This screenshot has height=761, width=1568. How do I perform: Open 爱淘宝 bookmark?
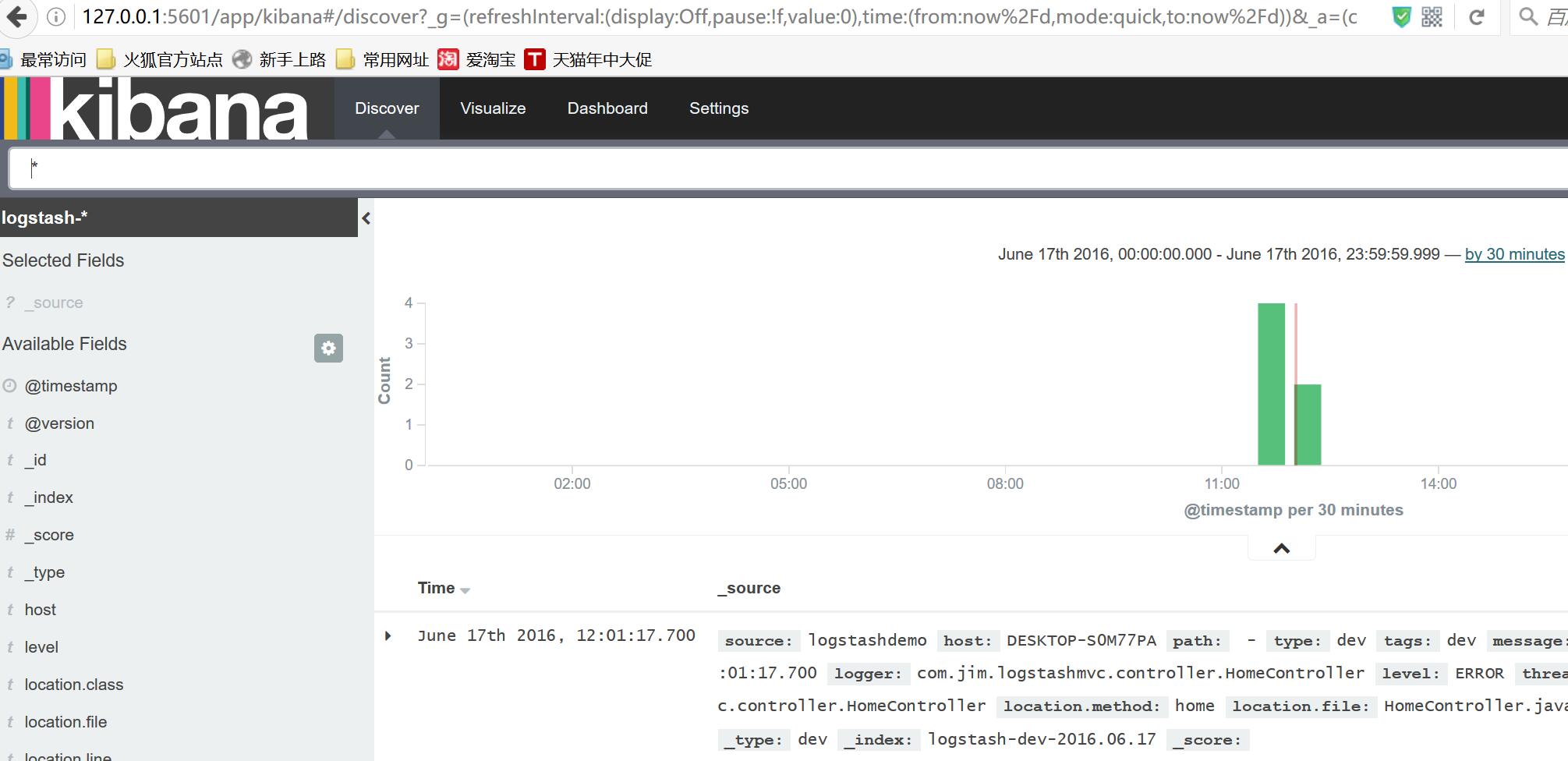click(476, 59)
